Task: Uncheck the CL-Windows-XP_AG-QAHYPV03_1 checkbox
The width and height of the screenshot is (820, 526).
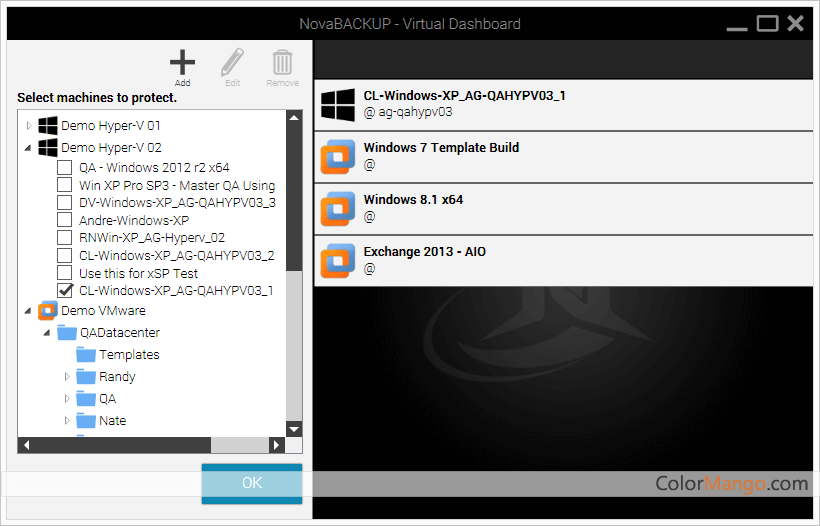Action: click(65, 290)
